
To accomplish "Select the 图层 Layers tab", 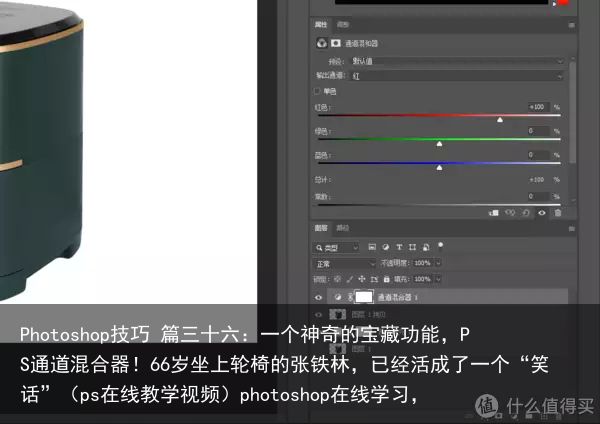I will pyautogui.click(x=321, y=228).
